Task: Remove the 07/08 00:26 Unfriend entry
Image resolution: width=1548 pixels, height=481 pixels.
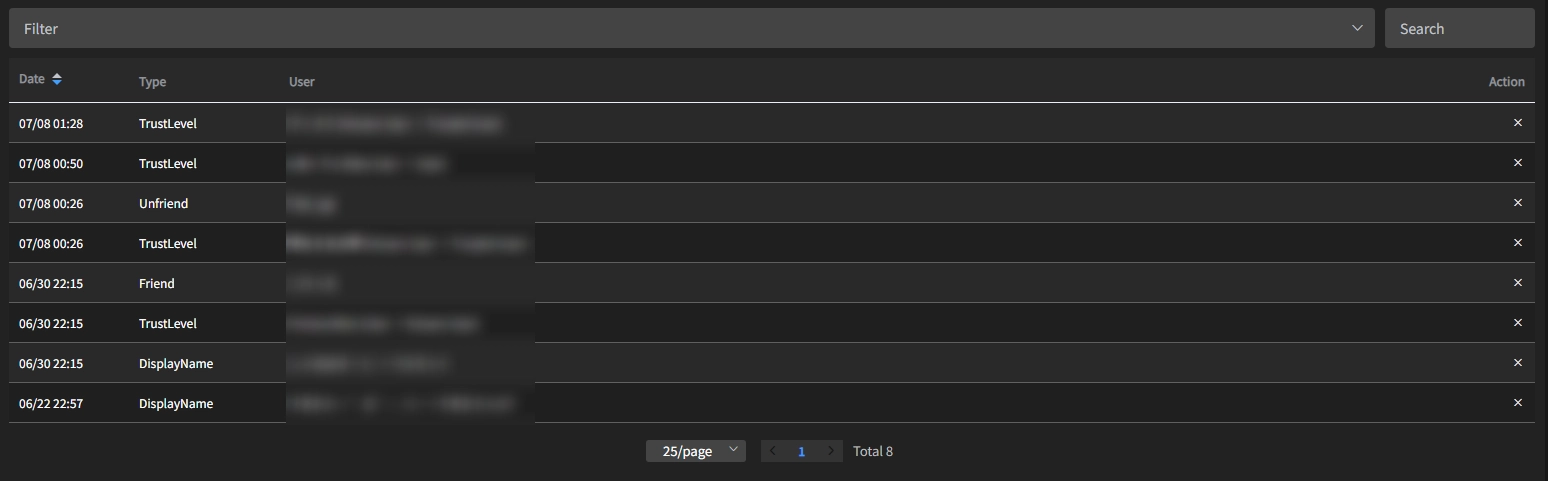Action: point(1517,203)
